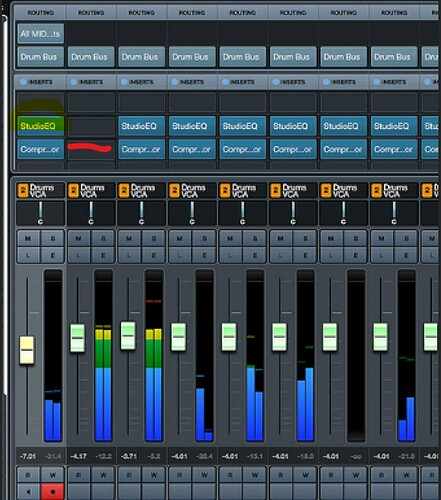The width and height of the screenshot is (441, 500).
Task: Click the green fader handle on the -4.17 channel
Action: [x=77, y=337]
